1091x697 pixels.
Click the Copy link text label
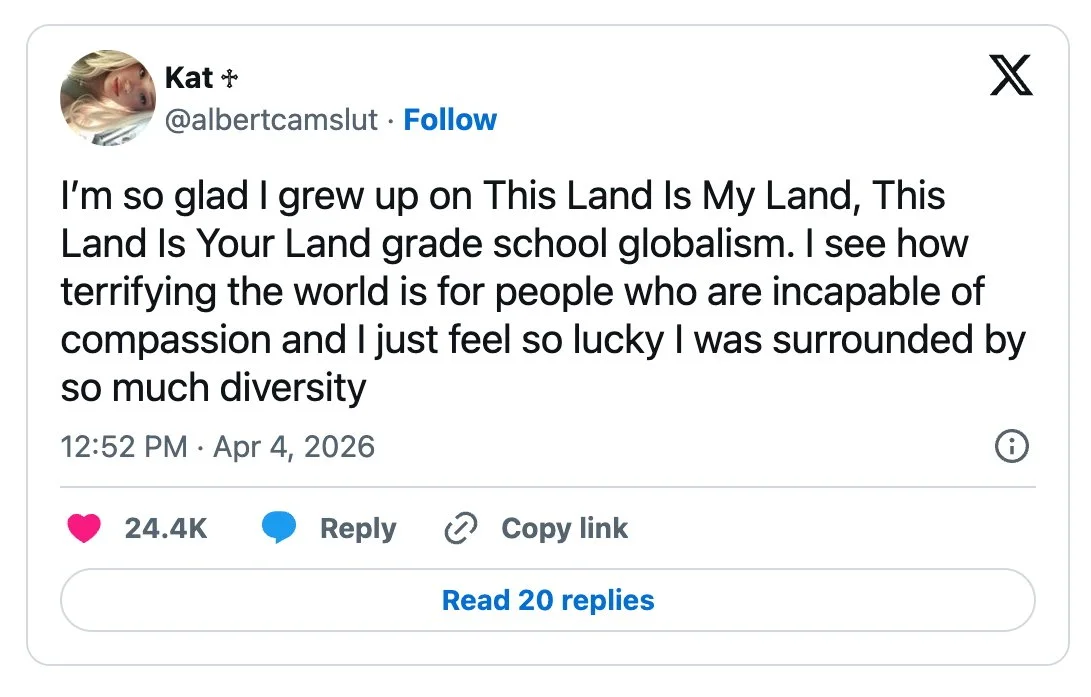tap(564, 528)
